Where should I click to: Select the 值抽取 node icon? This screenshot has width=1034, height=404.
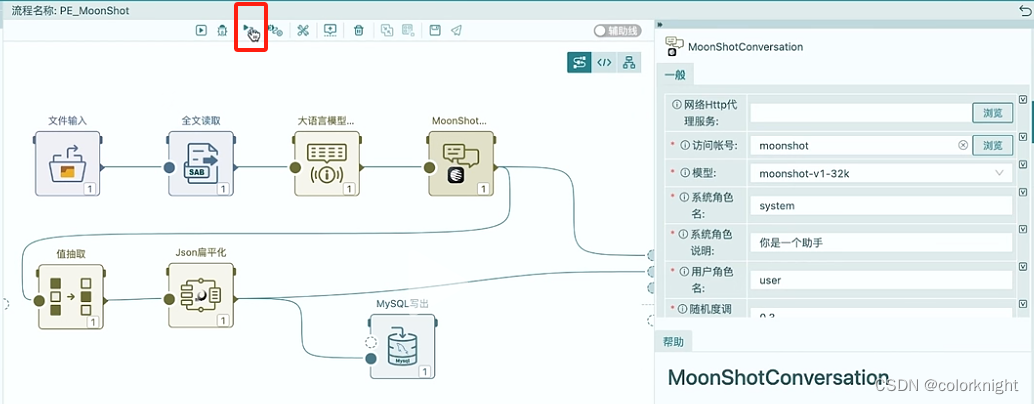[x=71, y=297]
